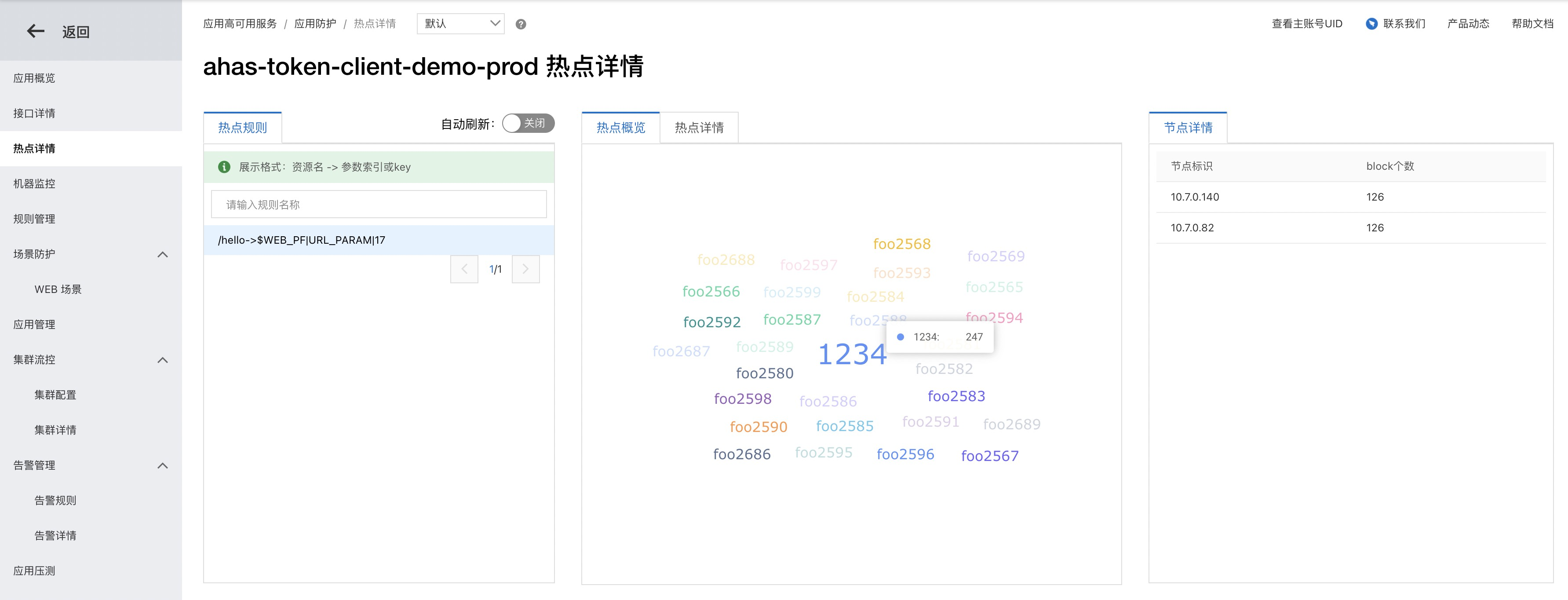The image size is (1568, 600).
Task: Click the back arrow icon
Action: click(36, 31)
